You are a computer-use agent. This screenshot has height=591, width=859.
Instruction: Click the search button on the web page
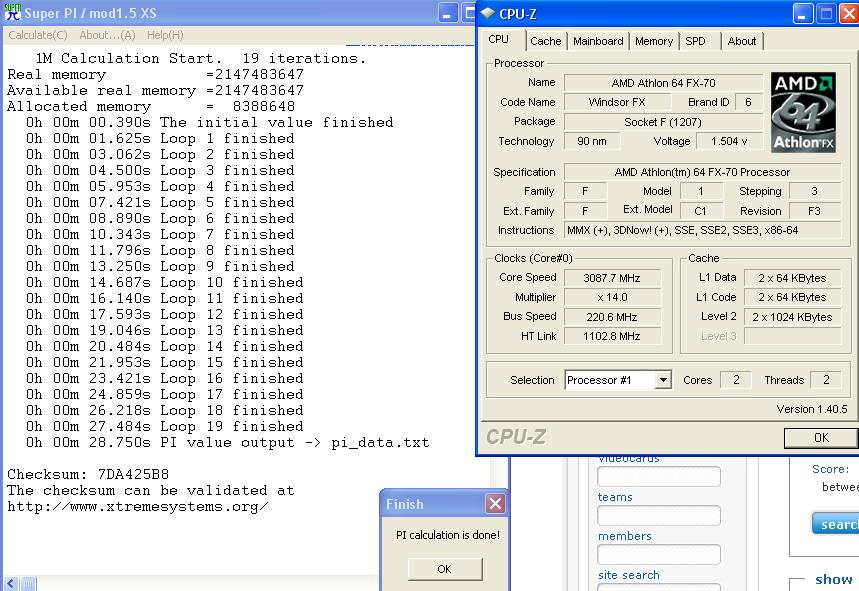835,524
